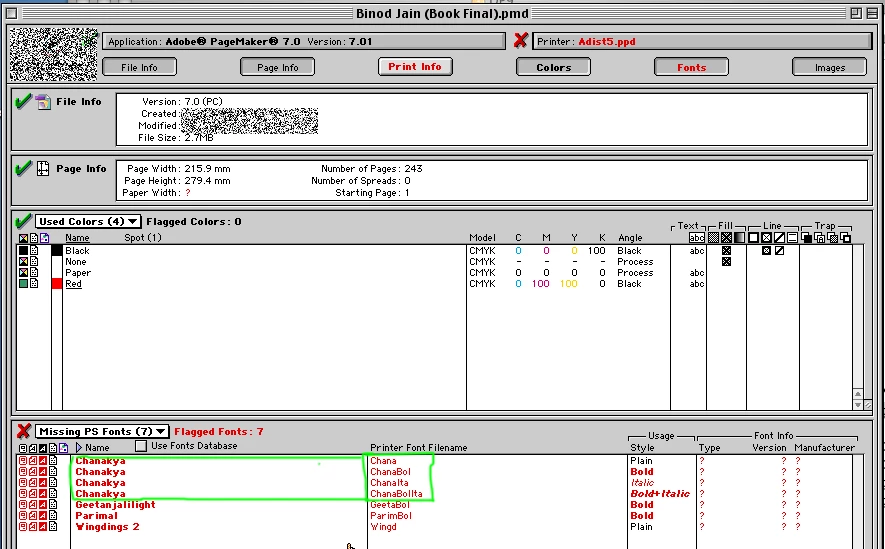Image resolution: width=885 pixels, height=549 pixels.
Task: Open the File Info section
Action: [139, 67]
